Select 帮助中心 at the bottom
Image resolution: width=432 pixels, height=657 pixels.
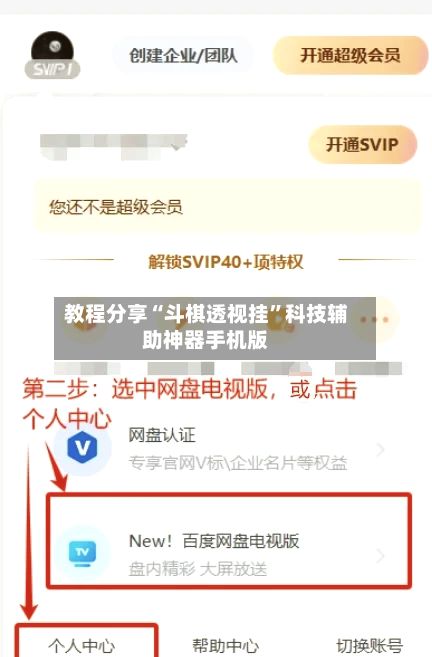[225, 646]
